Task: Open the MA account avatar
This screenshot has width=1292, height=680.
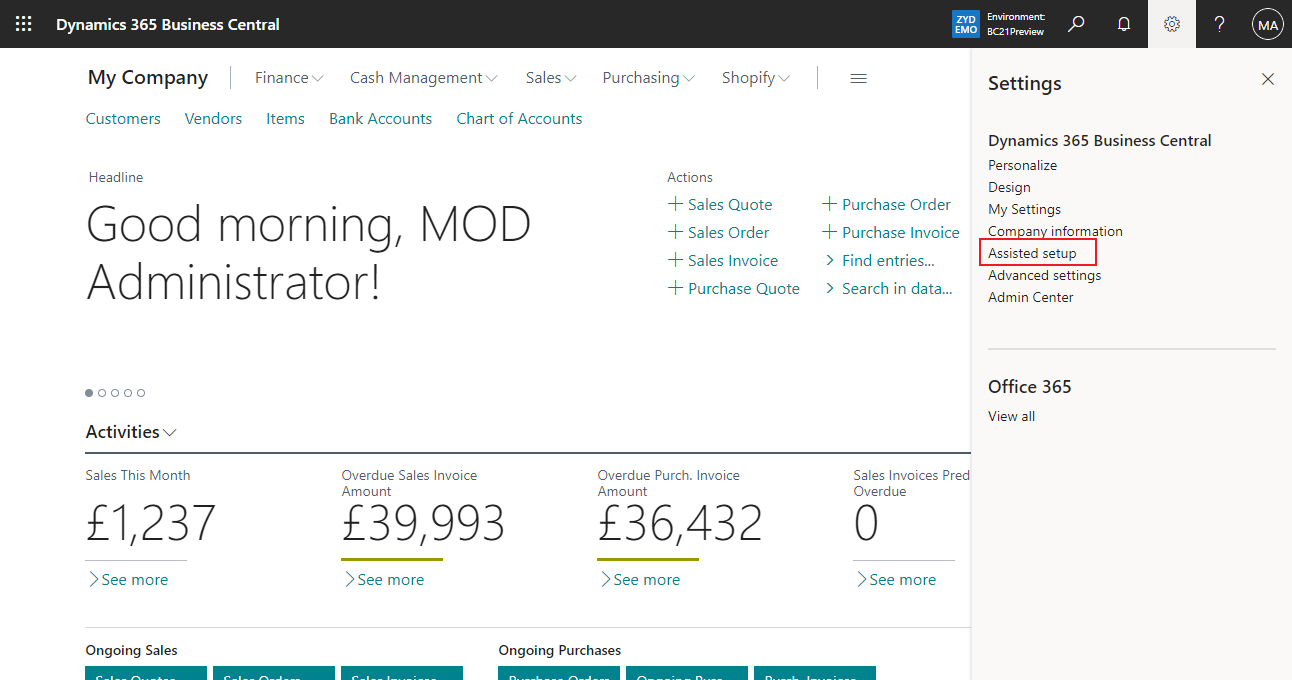Action: [1267, 23]
